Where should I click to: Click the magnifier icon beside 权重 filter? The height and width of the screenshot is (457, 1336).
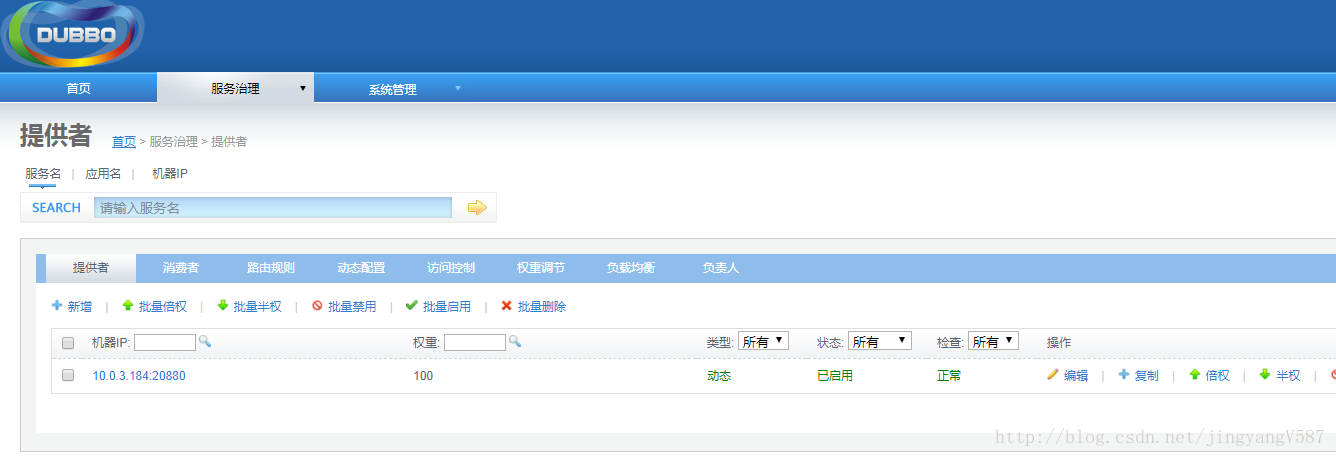515,341
